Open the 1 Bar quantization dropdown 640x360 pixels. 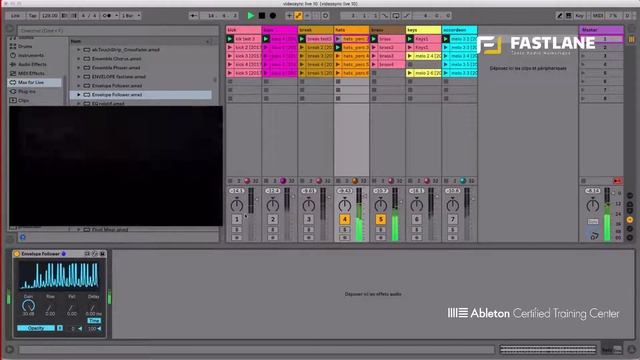click(x=131, y=16)
